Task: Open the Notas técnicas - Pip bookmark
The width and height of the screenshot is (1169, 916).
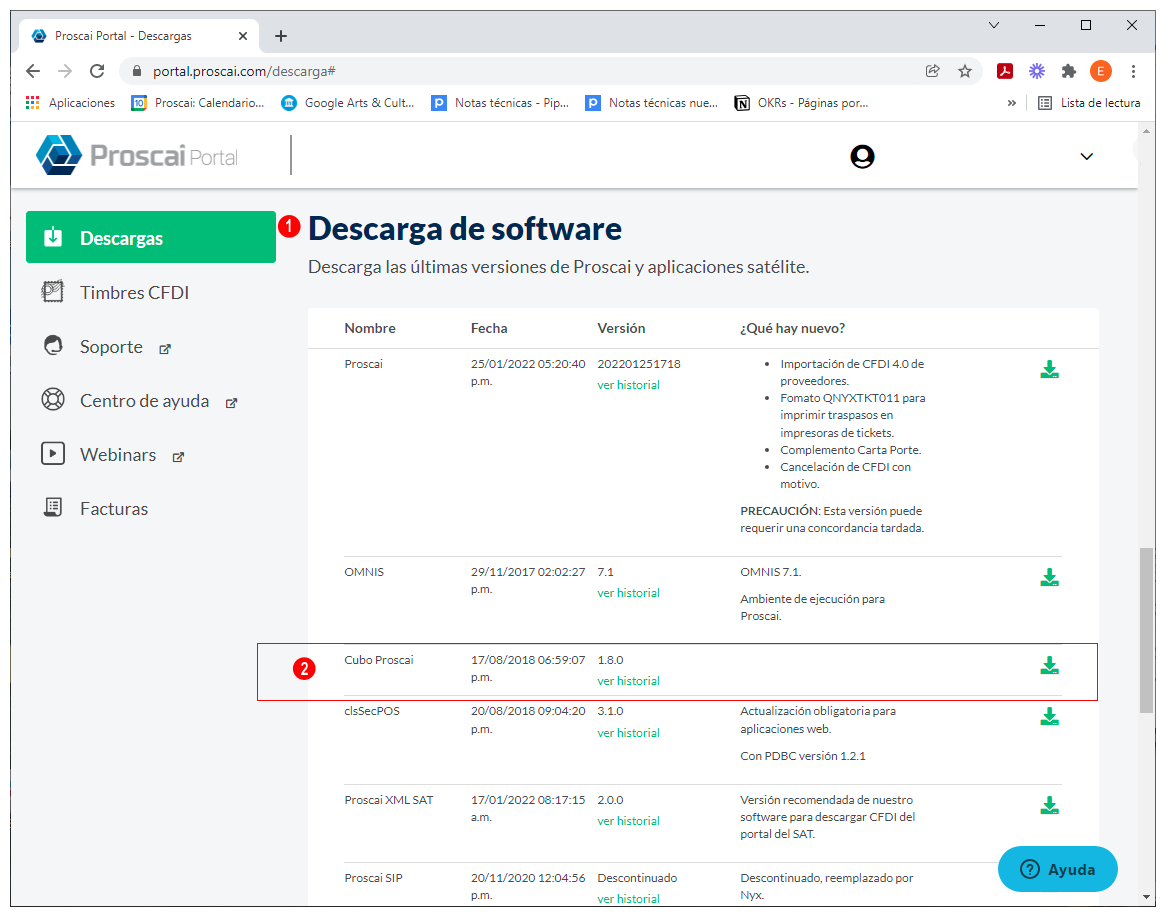Action: point(500,103)
